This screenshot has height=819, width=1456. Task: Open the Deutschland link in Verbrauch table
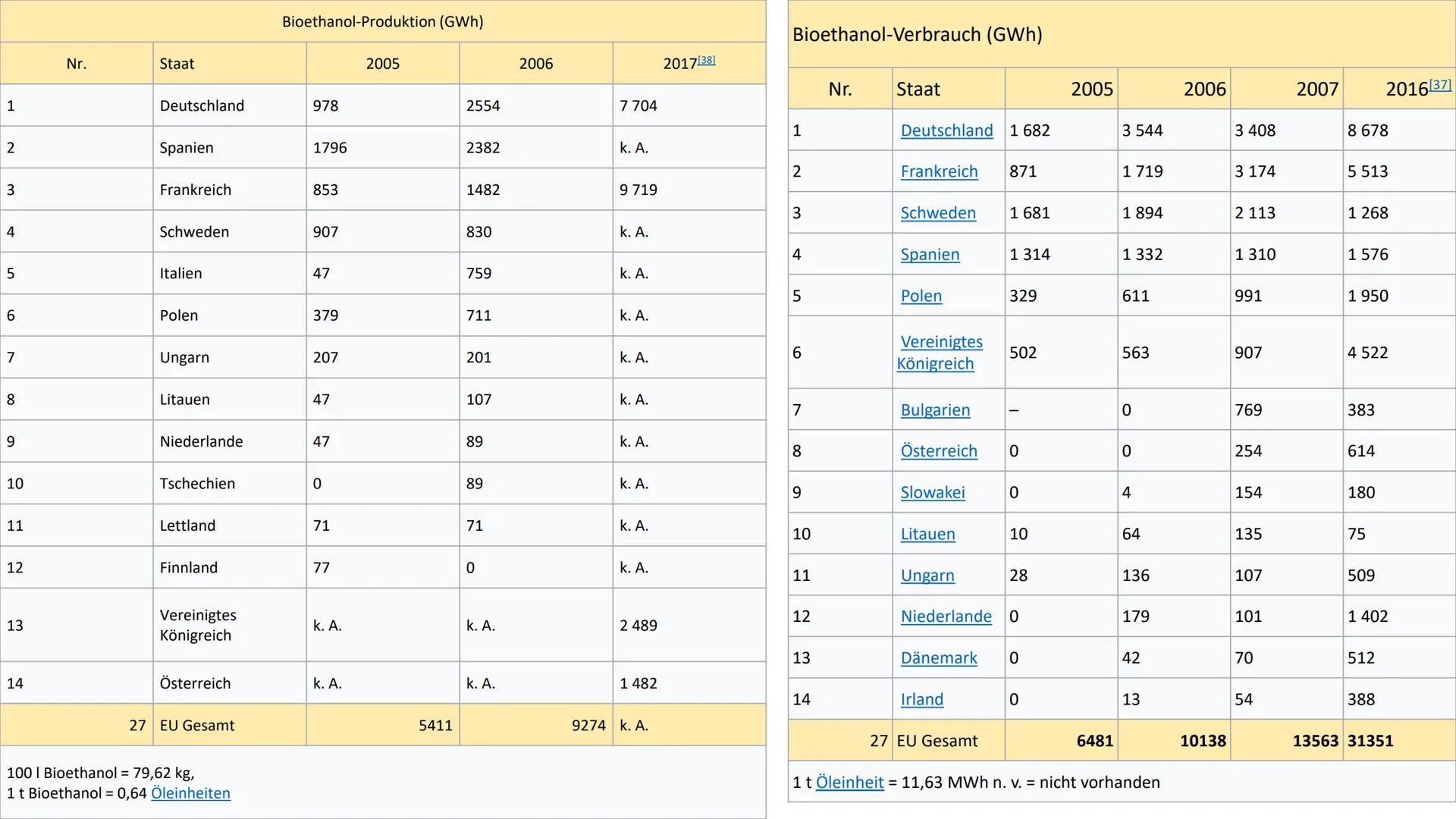(x=946, y=130)
